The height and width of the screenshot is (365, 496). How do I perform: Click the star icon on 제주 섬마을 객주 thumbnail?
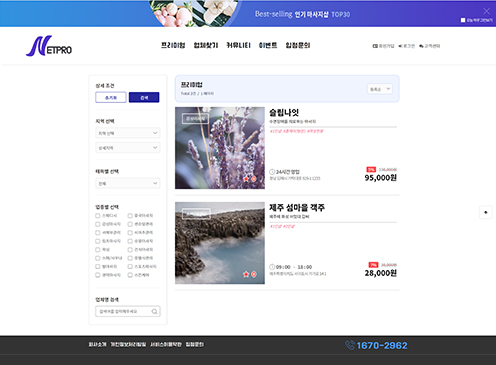tap(246, 274)
